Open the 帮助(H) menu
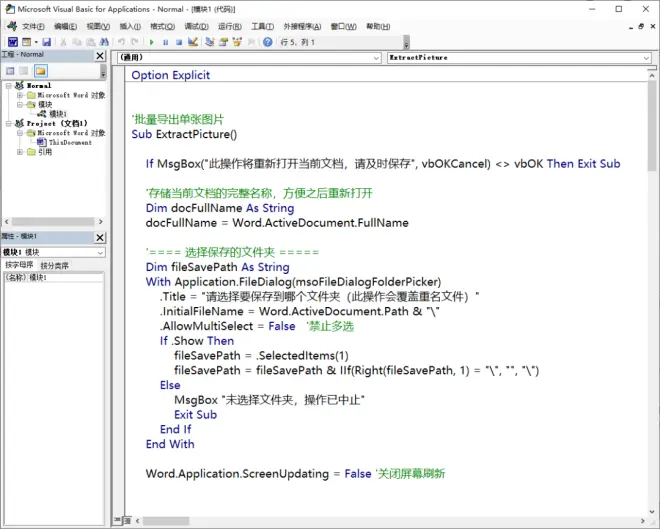 tap(378, 27)
